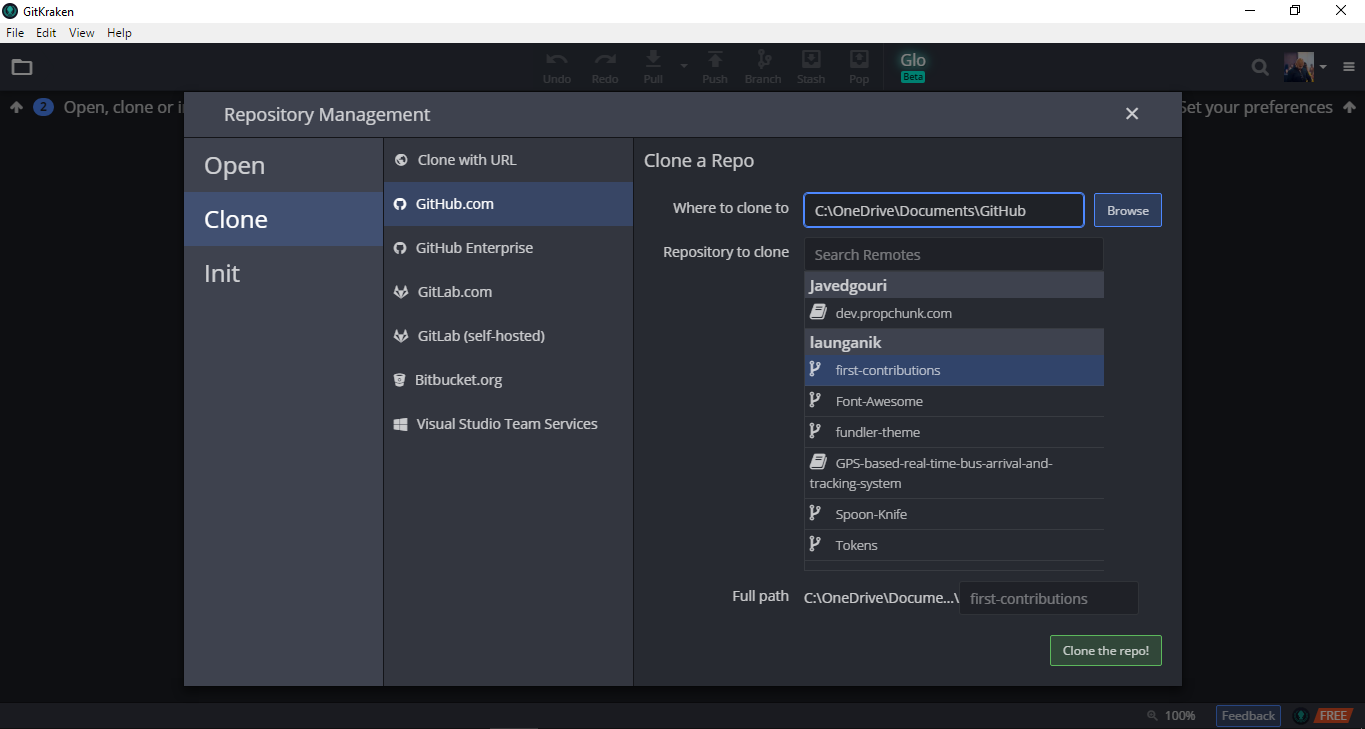The image size is (1365, 729).
Task: Click the fork icon beside Tokens
Action: [815, 544]
